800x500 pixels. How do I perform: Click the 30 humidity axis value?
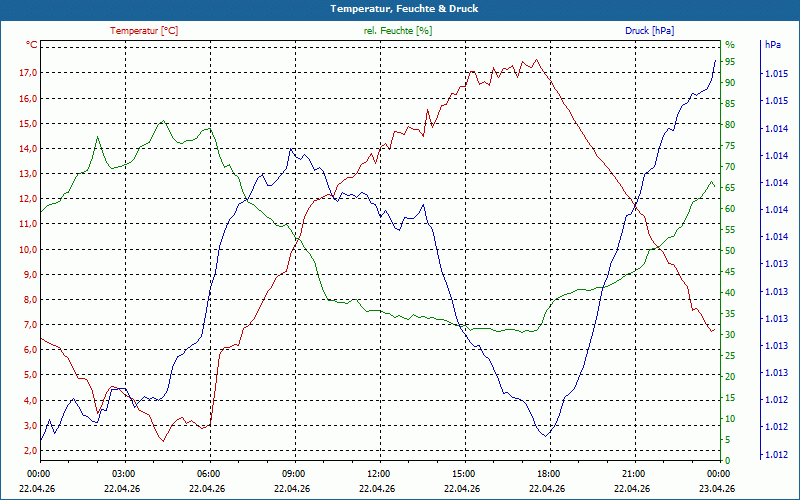[730, 335]
